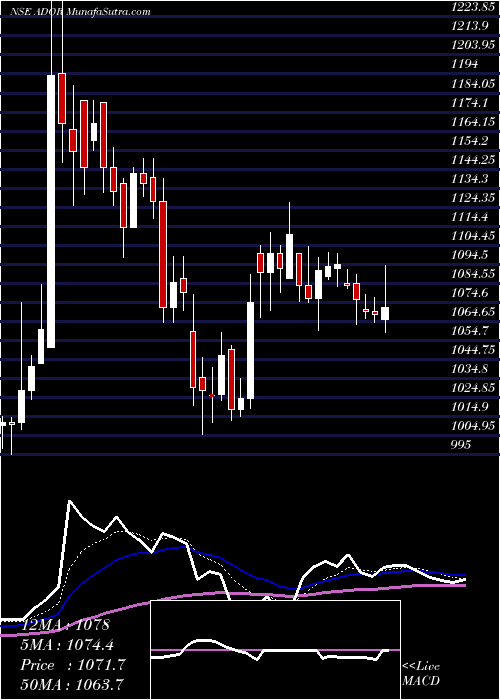Click the tallest white candlestick body
The image size is (500, 700).
coord(51,211)
